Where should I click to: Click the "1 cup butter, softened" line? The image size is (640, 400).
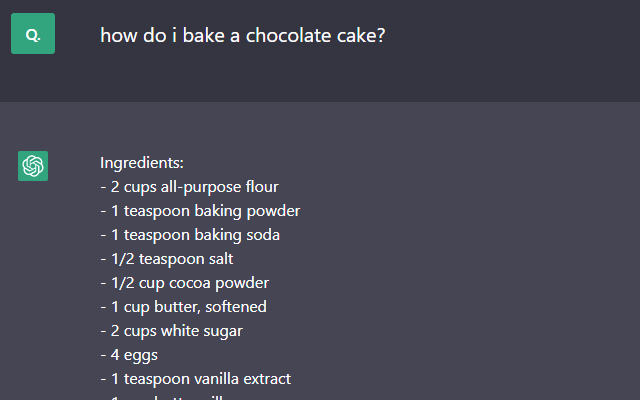click(x=183, y=307)
